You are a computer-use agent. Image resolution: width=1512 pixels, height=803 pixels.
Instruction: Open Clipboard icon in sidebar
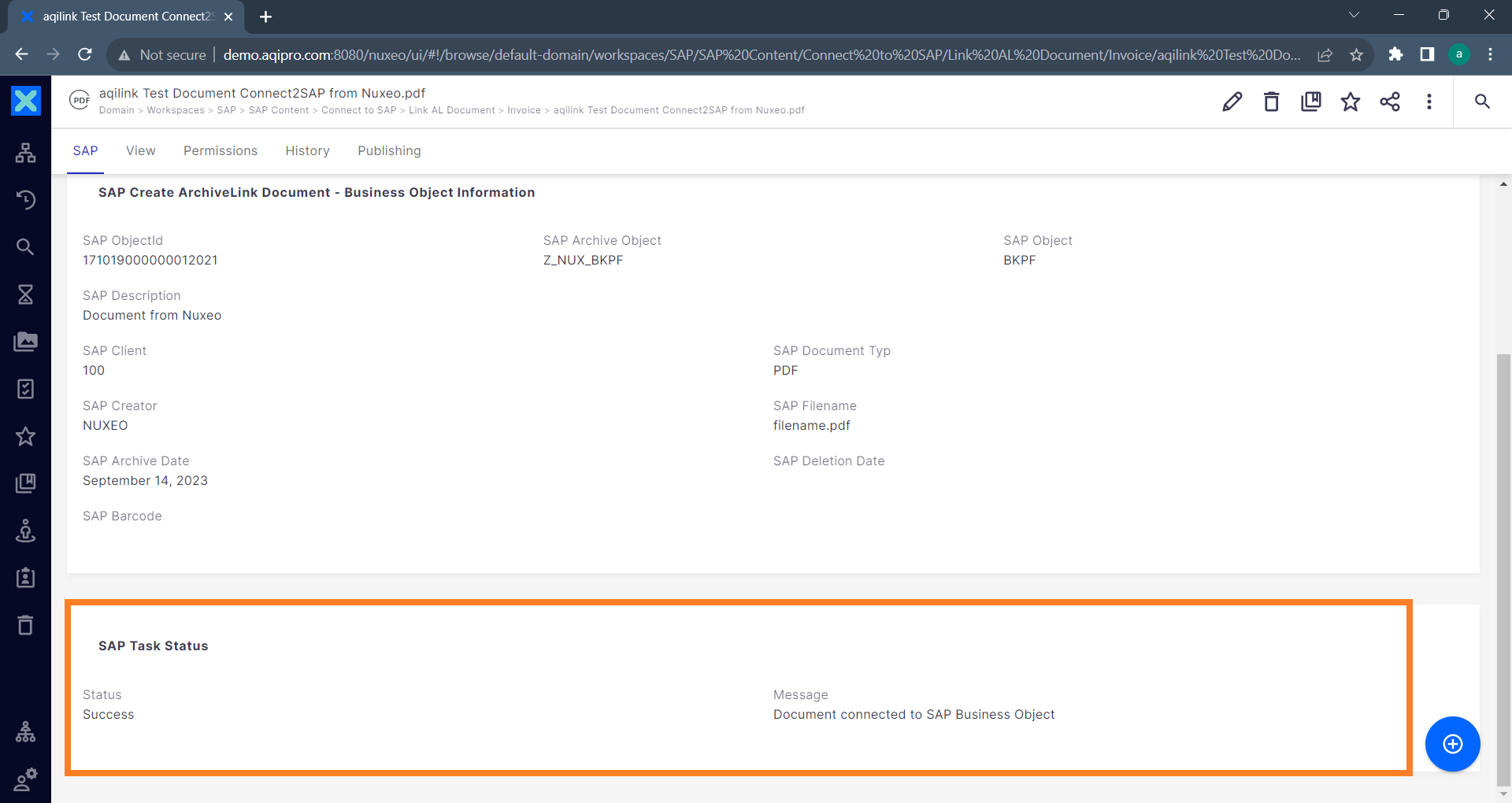pyautogui.click(x=25, y=578)
